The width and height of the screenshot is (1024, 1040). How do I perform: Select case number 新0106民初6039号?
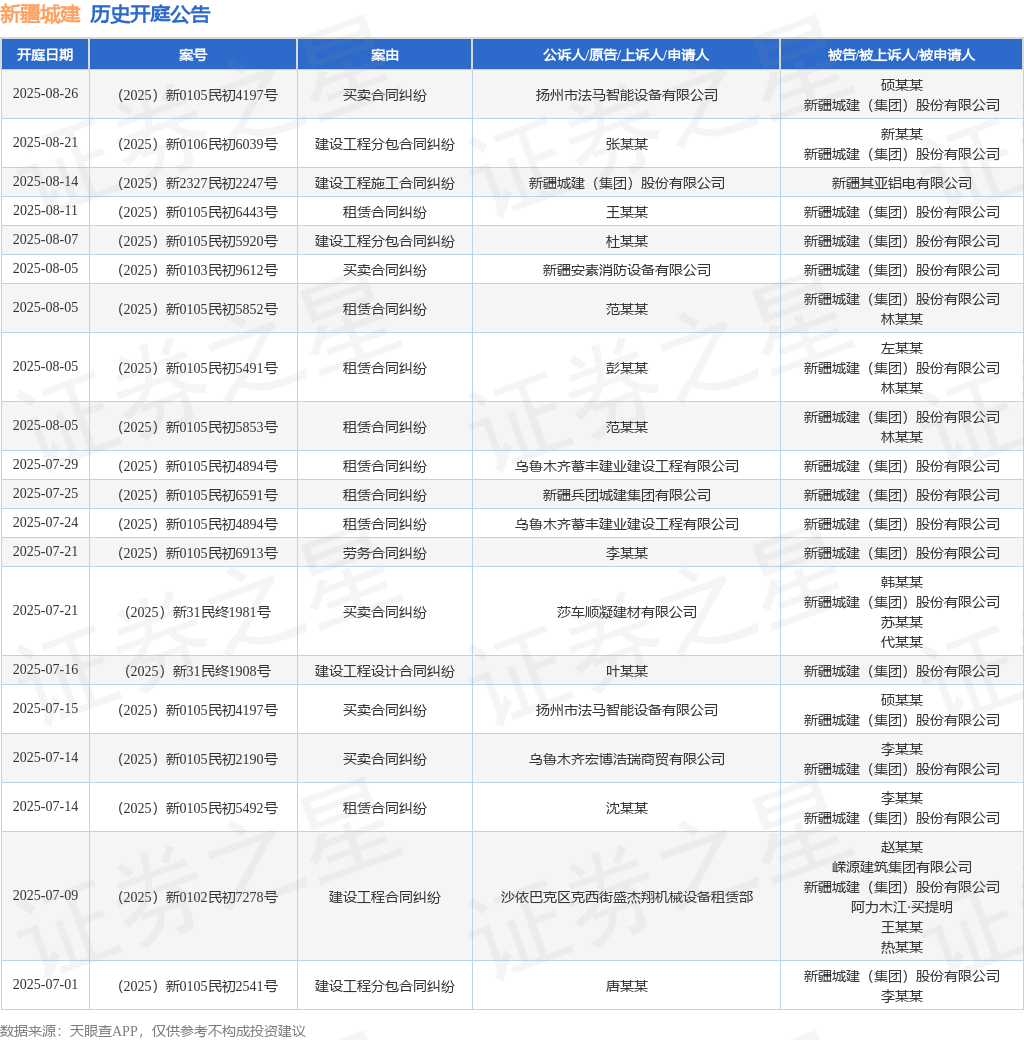(x=198, y=144)
